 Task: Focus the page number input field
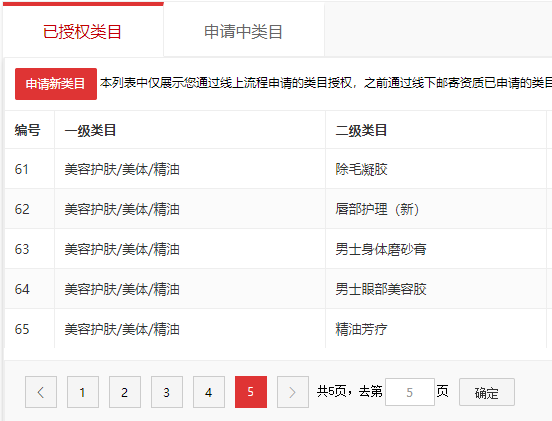(410, 392)
